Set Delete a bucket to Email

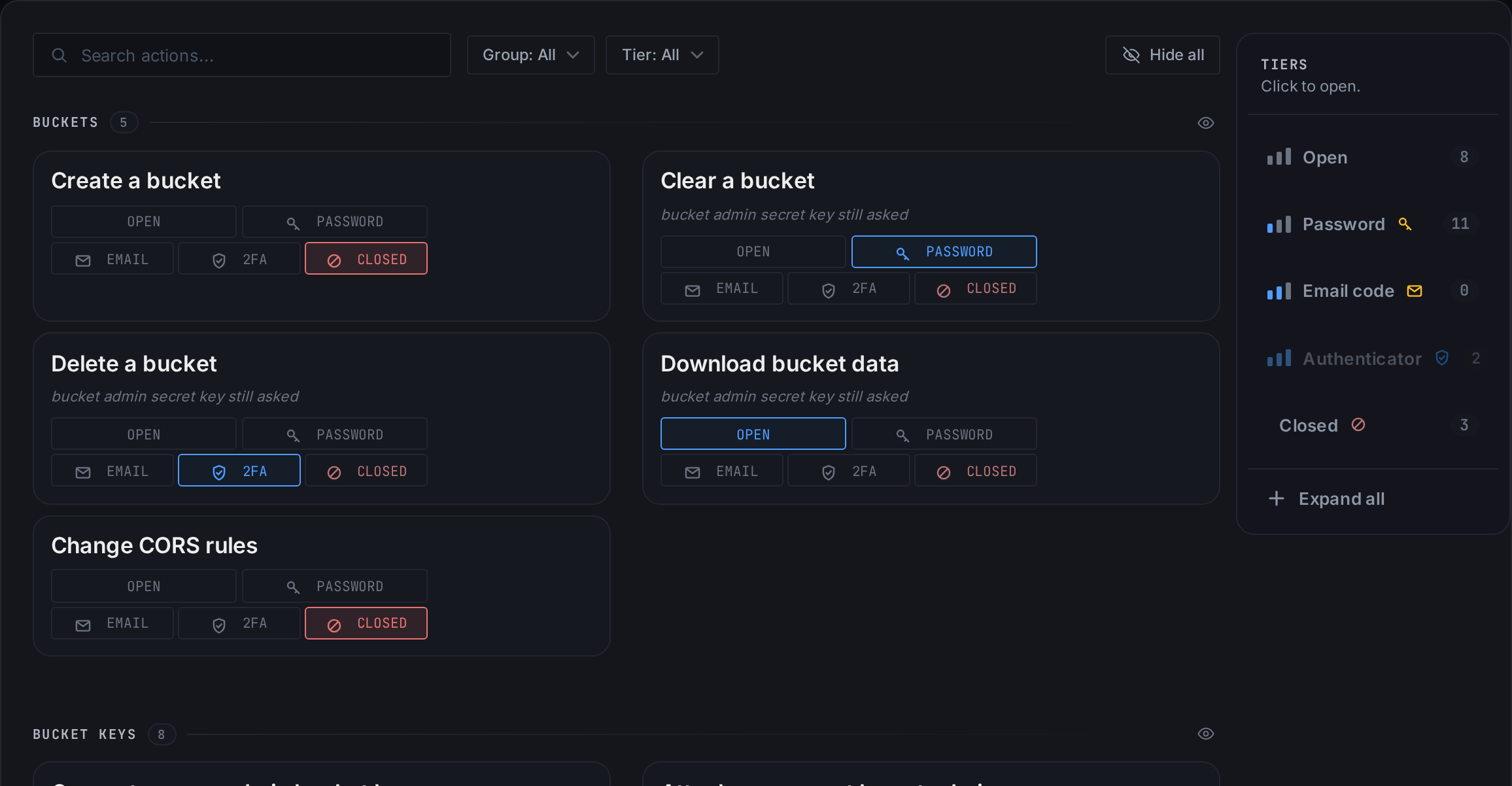click(x=112, y=471)
